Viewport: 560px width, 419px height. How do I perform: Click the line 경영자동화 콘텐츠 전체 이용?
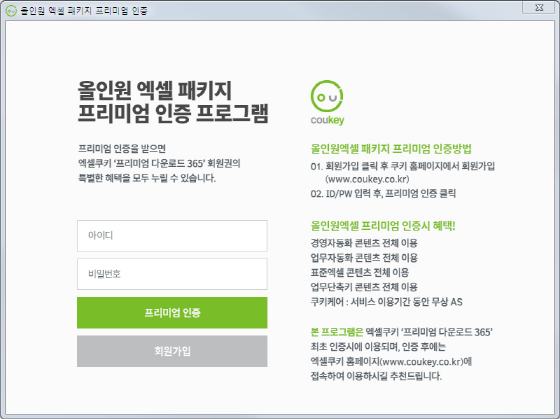pos(364,243)
